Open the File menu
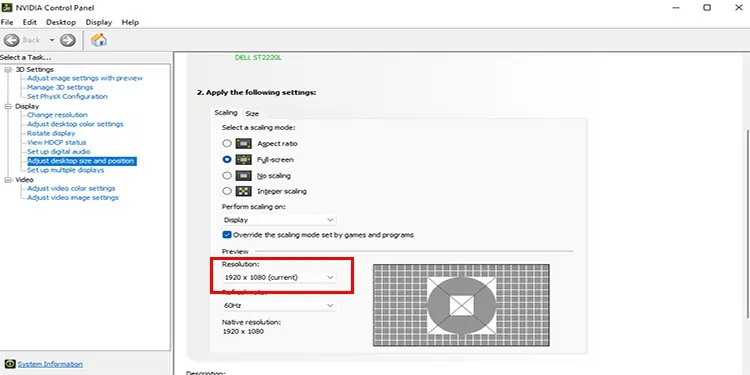 [7, 22]
